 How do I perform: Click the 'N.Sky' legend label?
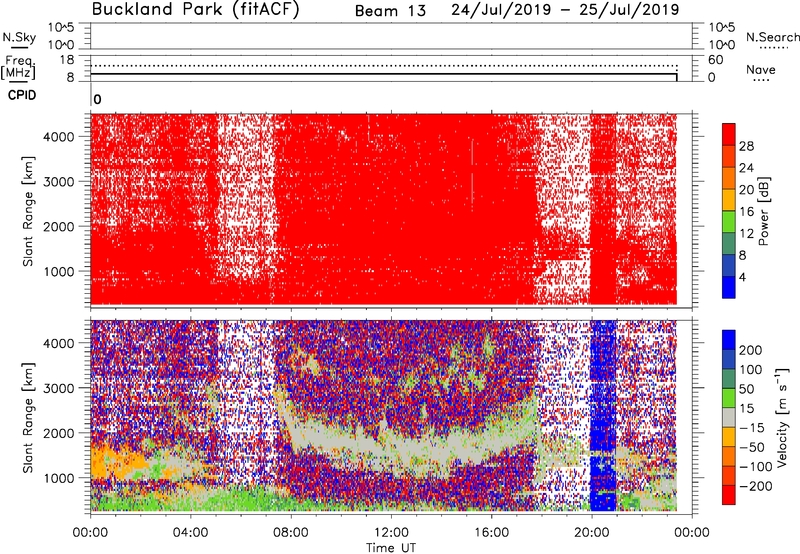(x=19, y=37)
